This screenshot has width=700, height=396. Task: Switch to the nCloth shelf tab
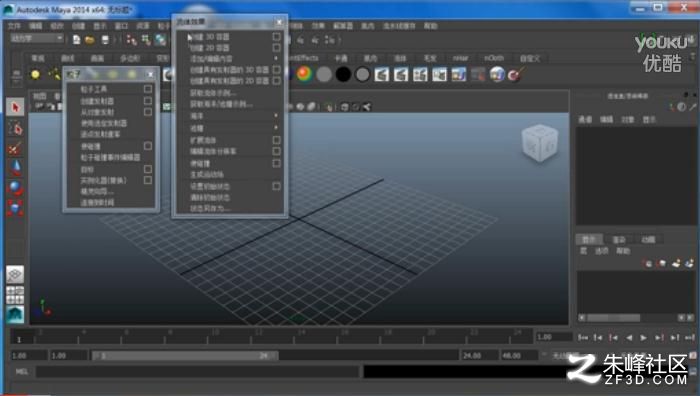click(x=494, y=58)
